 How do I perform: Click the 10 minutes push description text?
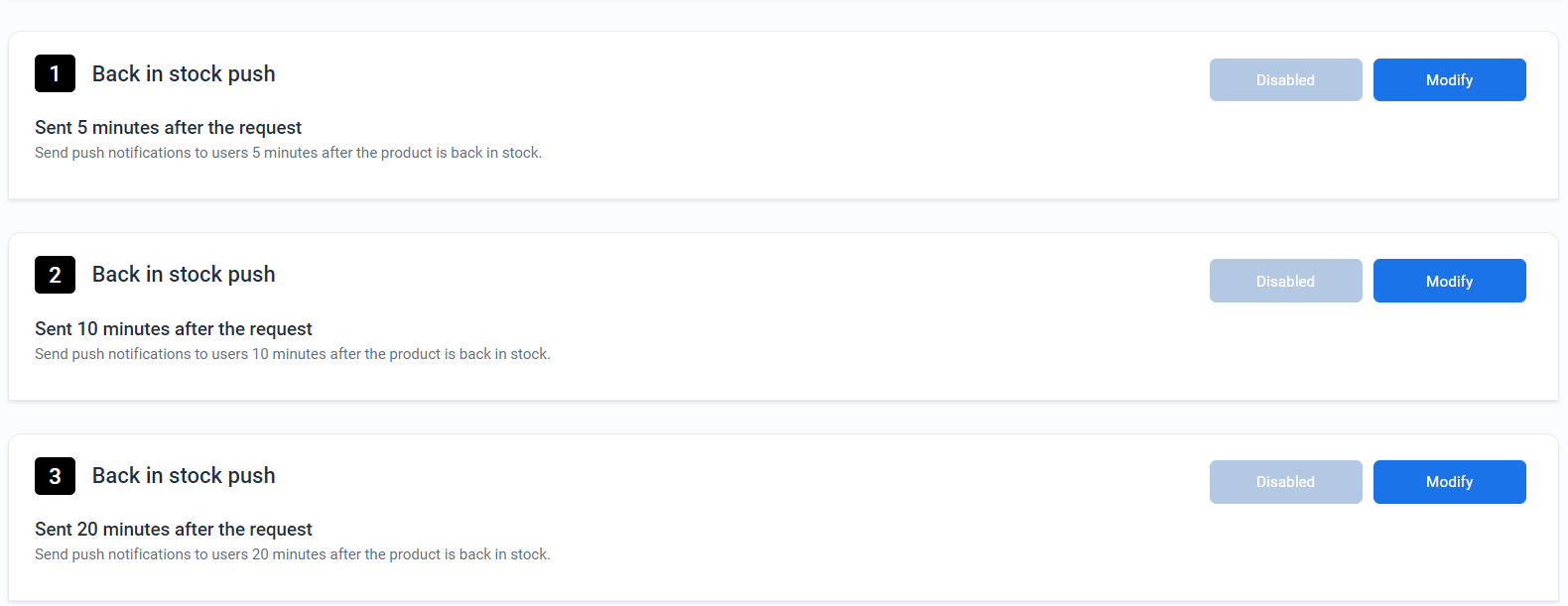pyautogui.click(x=293, y=354)
